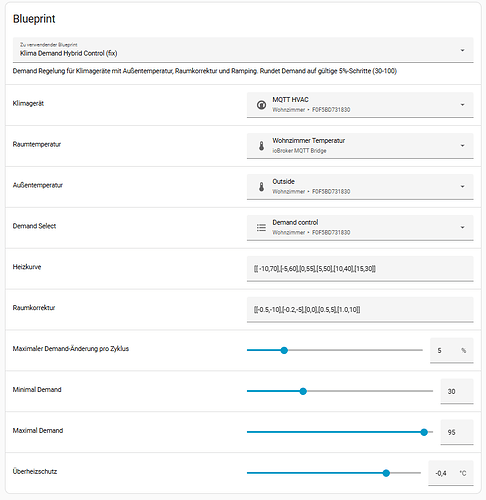Image resolution: width=486 pixels, height=500 pixels.
Task: Focus the demand change percent field showing 5
Action: tap(452, 350)
